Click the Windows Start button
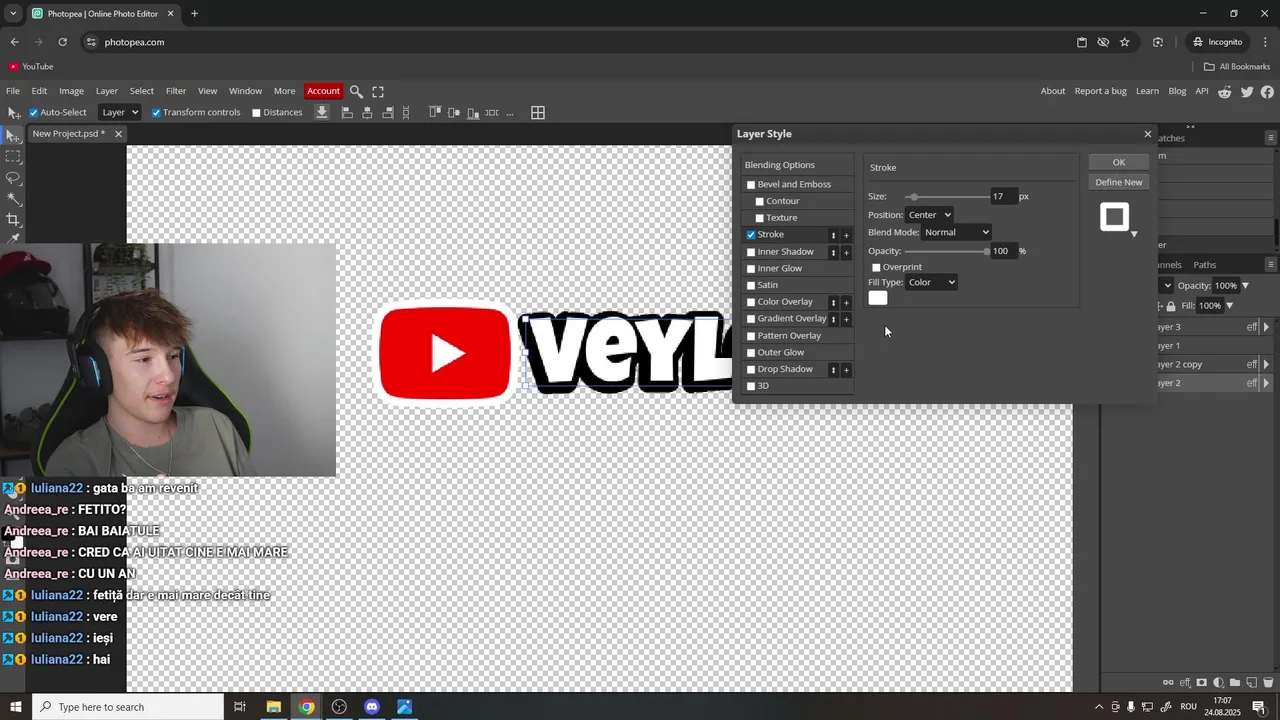 coord(15,707)
